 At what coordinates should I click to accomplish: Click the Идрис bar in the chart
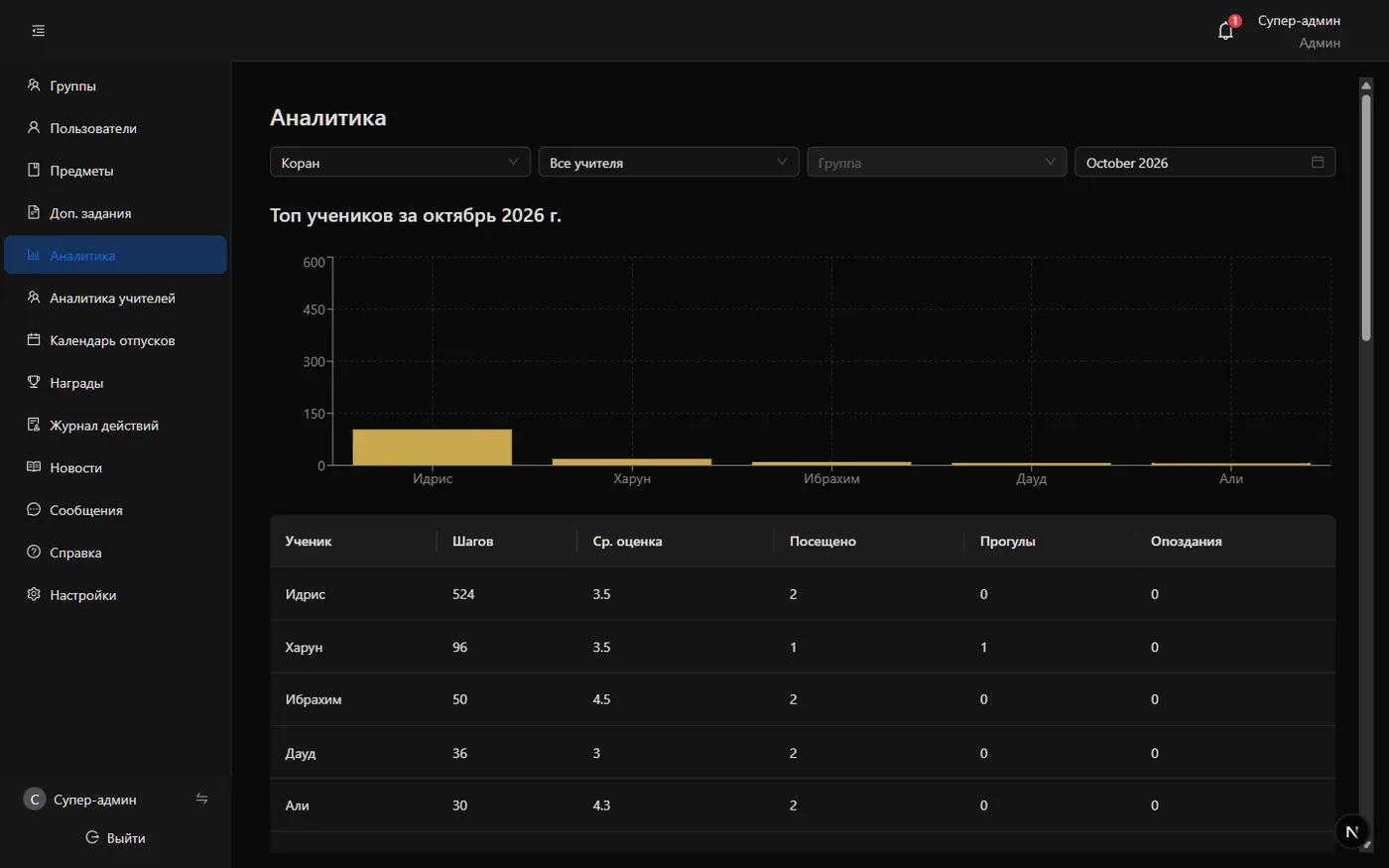(x=432, y=447)
